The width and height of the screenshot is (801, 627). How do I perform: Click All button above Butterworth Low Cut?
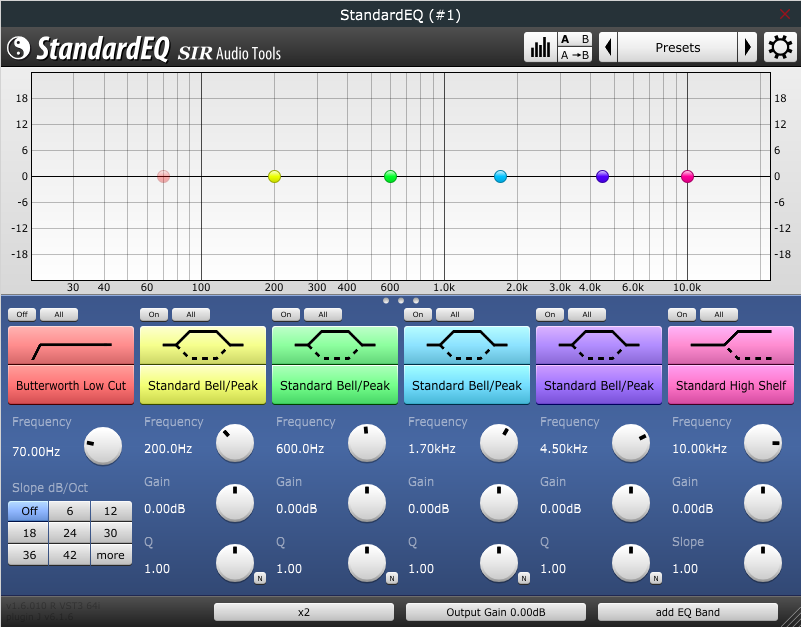click(59, 314)
